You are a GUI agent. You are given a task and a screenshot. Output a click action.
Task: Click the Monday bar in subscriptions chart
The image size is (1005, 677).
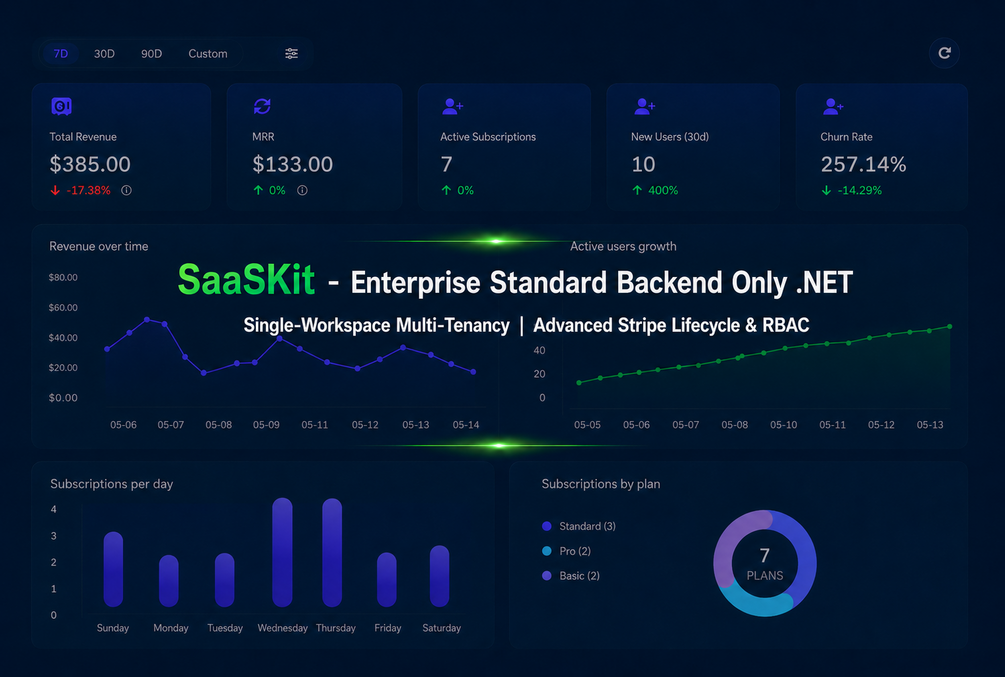click(169, 581)
